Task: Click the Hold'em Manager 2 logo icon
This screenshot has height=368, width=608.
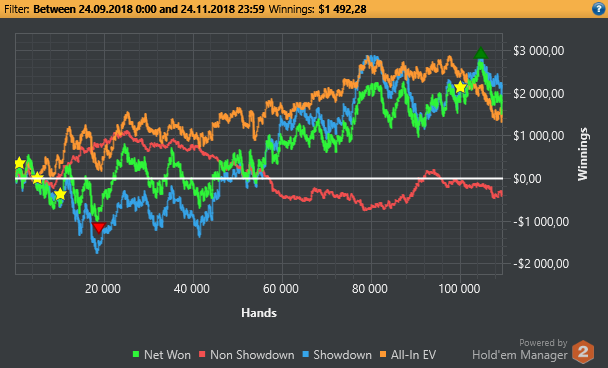Action: point(583,352)
